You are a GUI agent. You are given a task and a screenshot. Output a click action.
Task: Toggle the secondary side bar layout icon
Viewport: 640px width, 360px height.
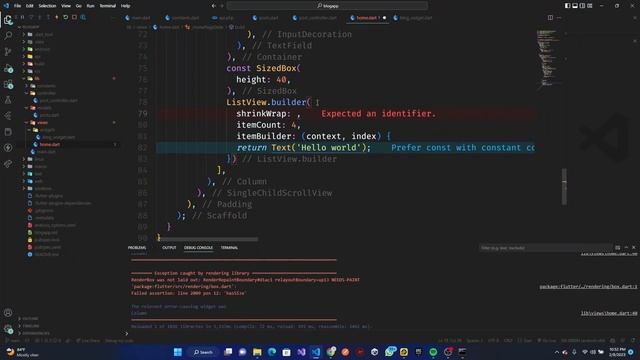(582, 6)
